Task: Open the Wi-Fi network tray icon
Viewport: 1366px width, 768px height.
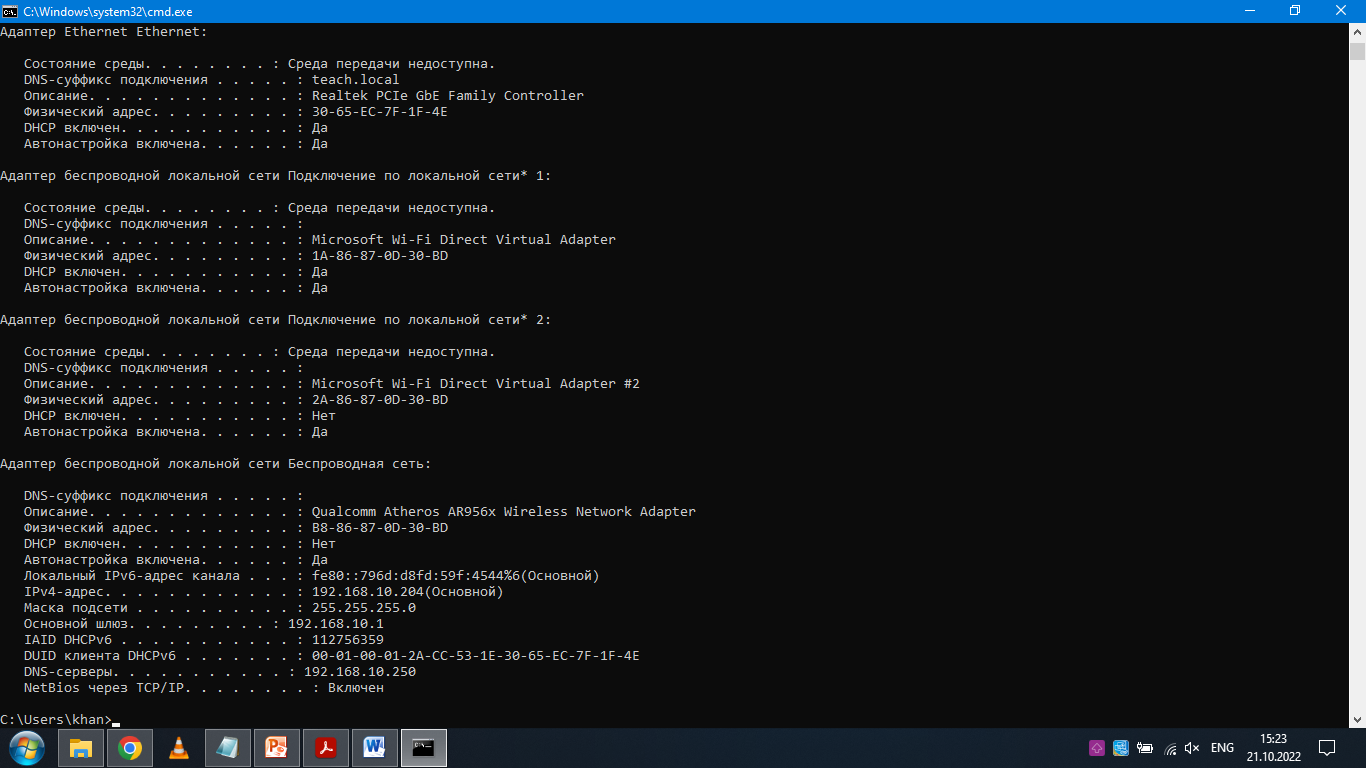Action: click(x=1169, y=748)
